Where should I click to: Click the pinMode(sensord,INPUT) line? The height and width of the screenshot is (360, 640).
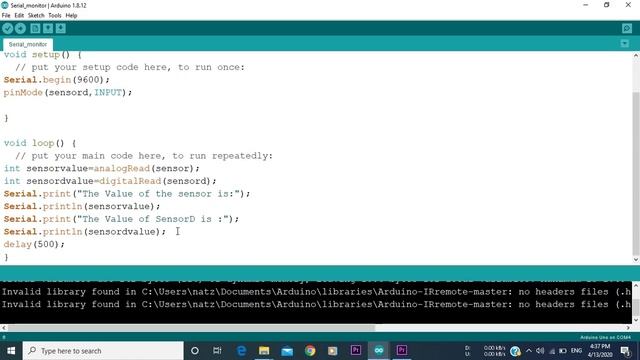pyautogui.click(x=68, y=92)
